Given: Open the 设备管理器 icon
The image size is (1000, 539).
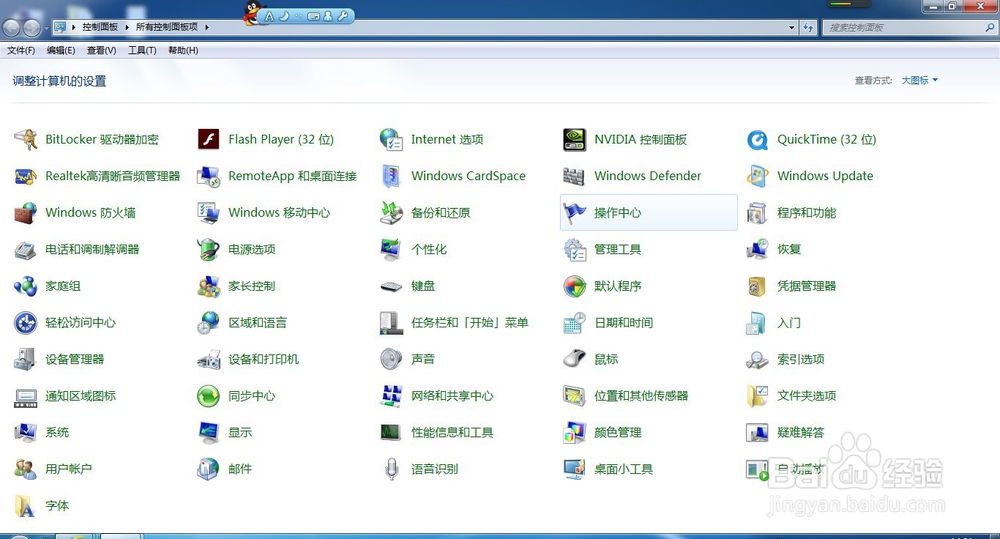Looking at the screenshot, I should 26,359.
